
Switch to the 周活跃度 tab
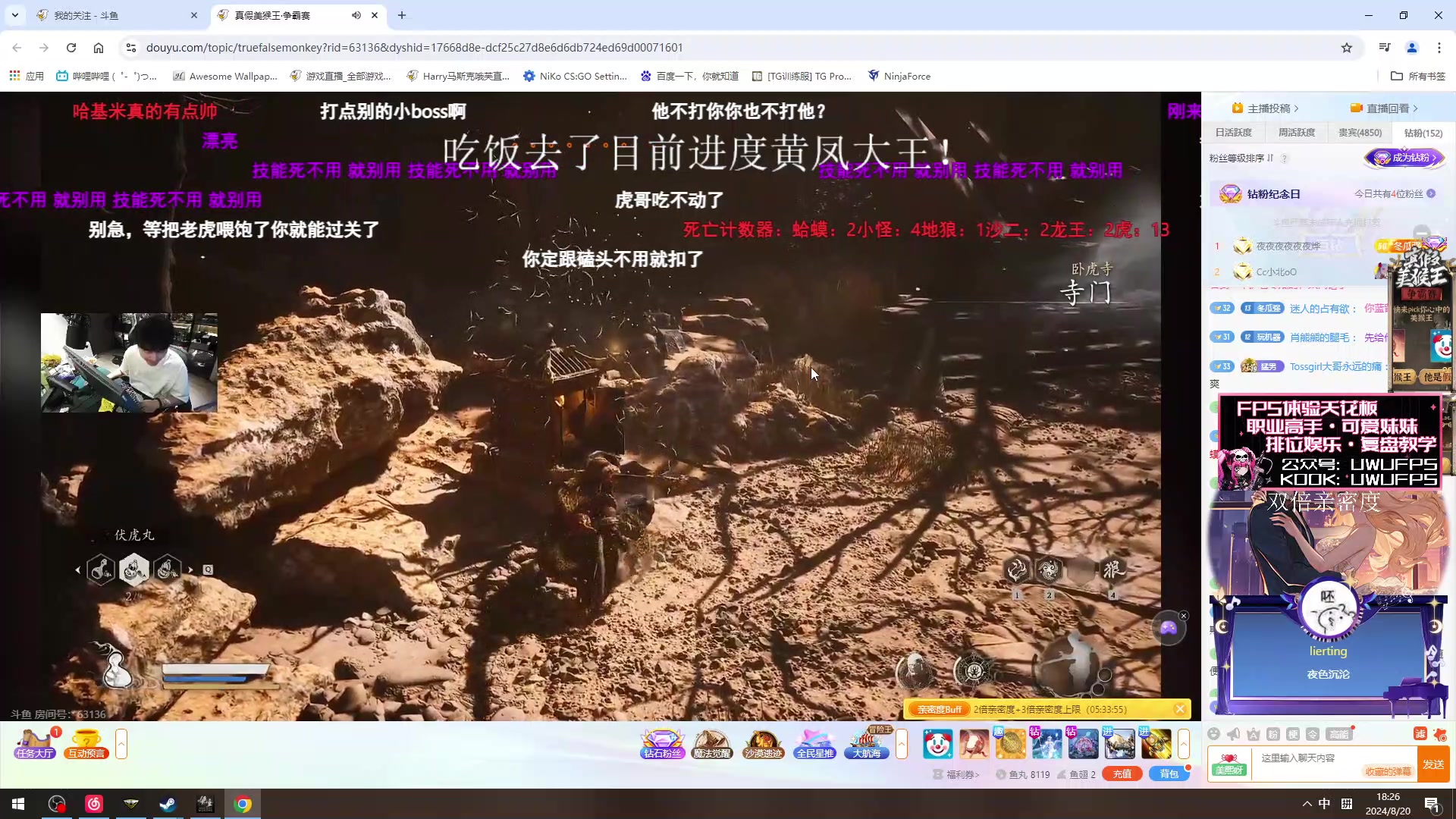[x=1296, y=133]
